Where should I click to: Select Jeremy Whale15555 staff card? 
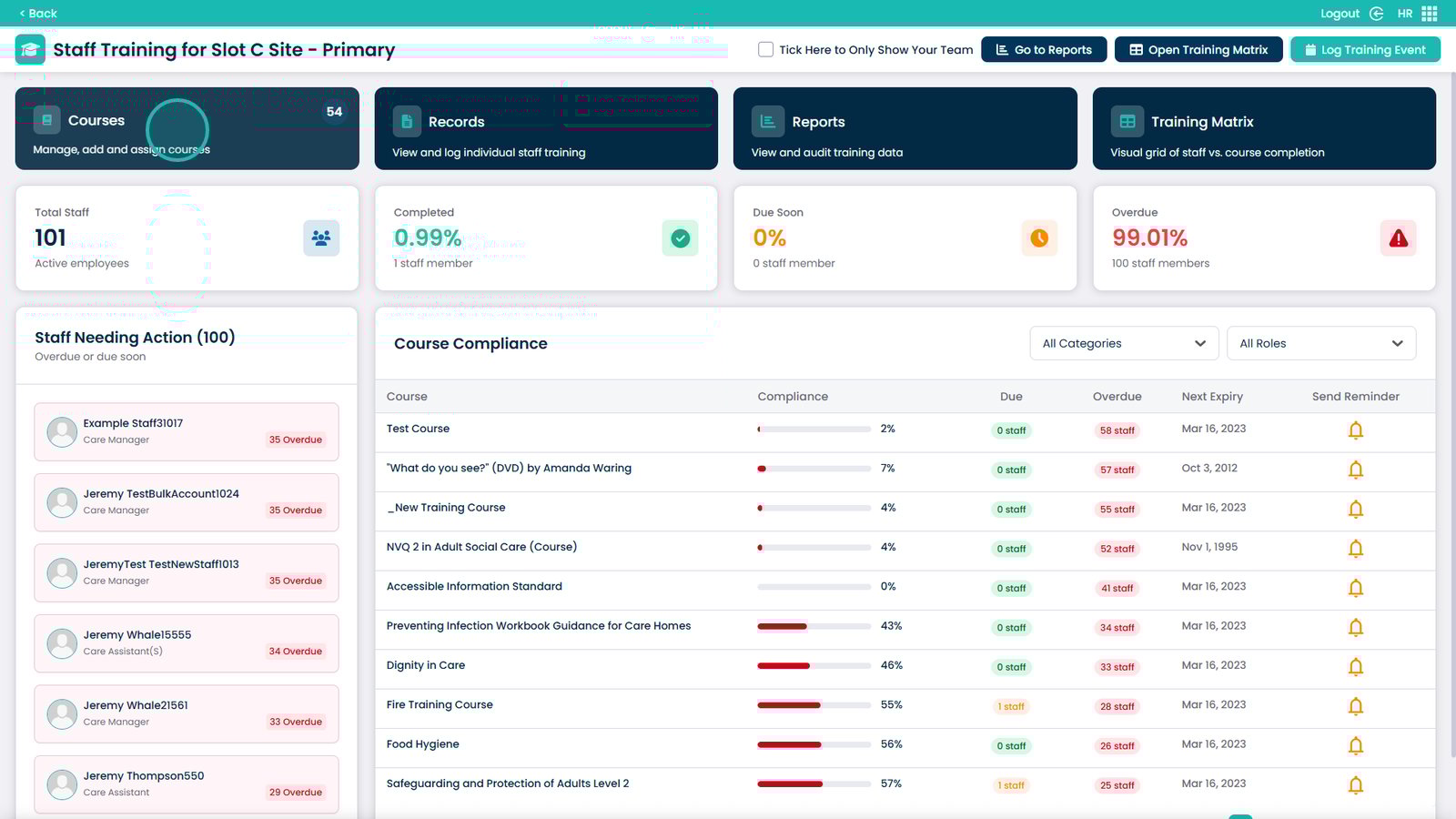(187, 643)
